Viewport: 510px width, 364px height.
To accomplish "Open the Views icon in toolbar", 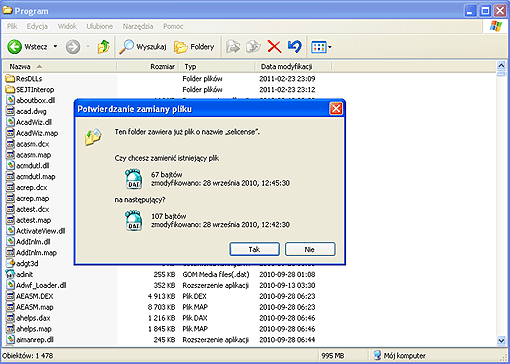I will 318,47.
